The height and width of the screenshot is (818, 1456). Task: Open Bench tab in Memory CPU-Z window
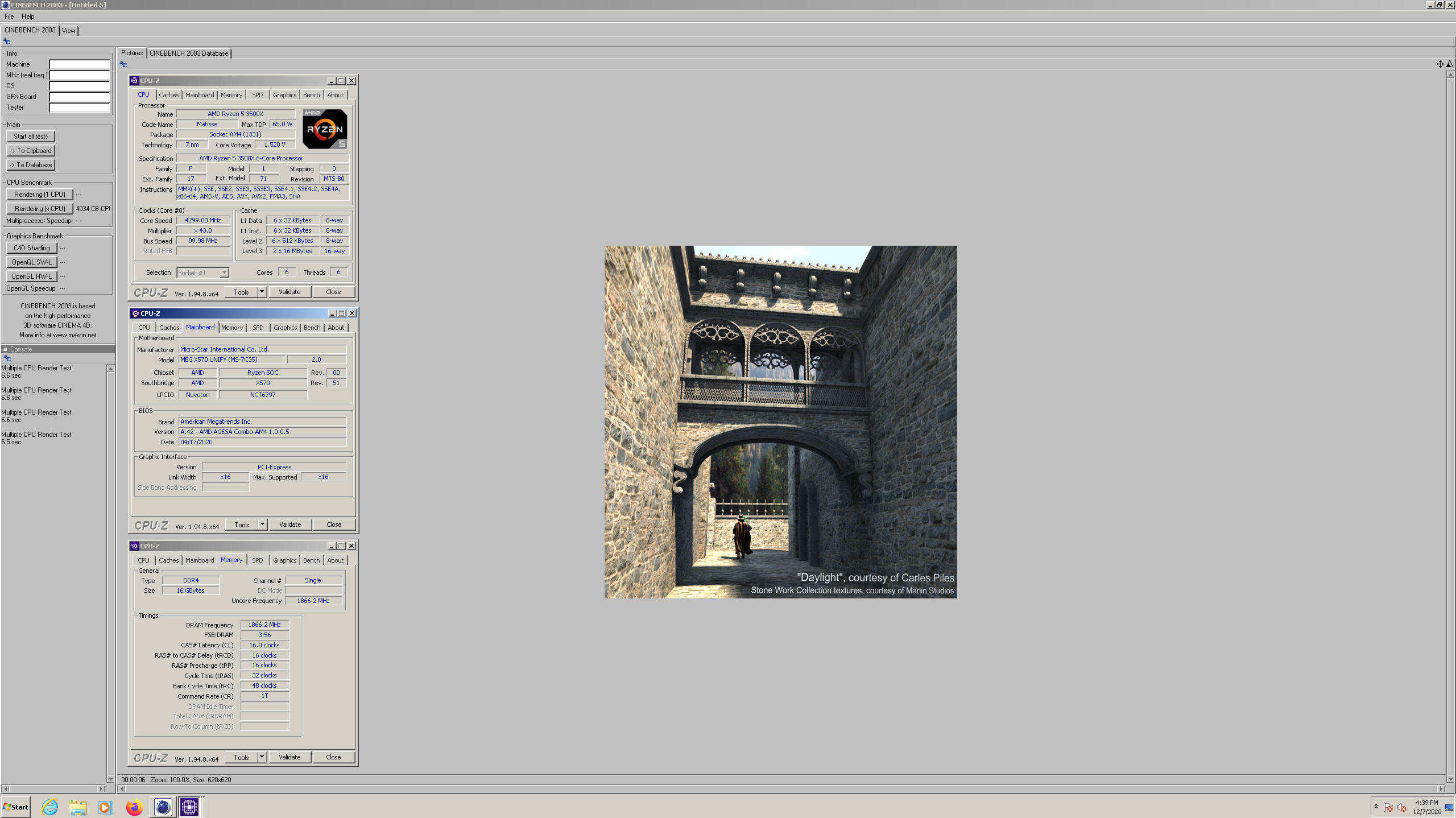pyautogui.click(x=311, y=560)
